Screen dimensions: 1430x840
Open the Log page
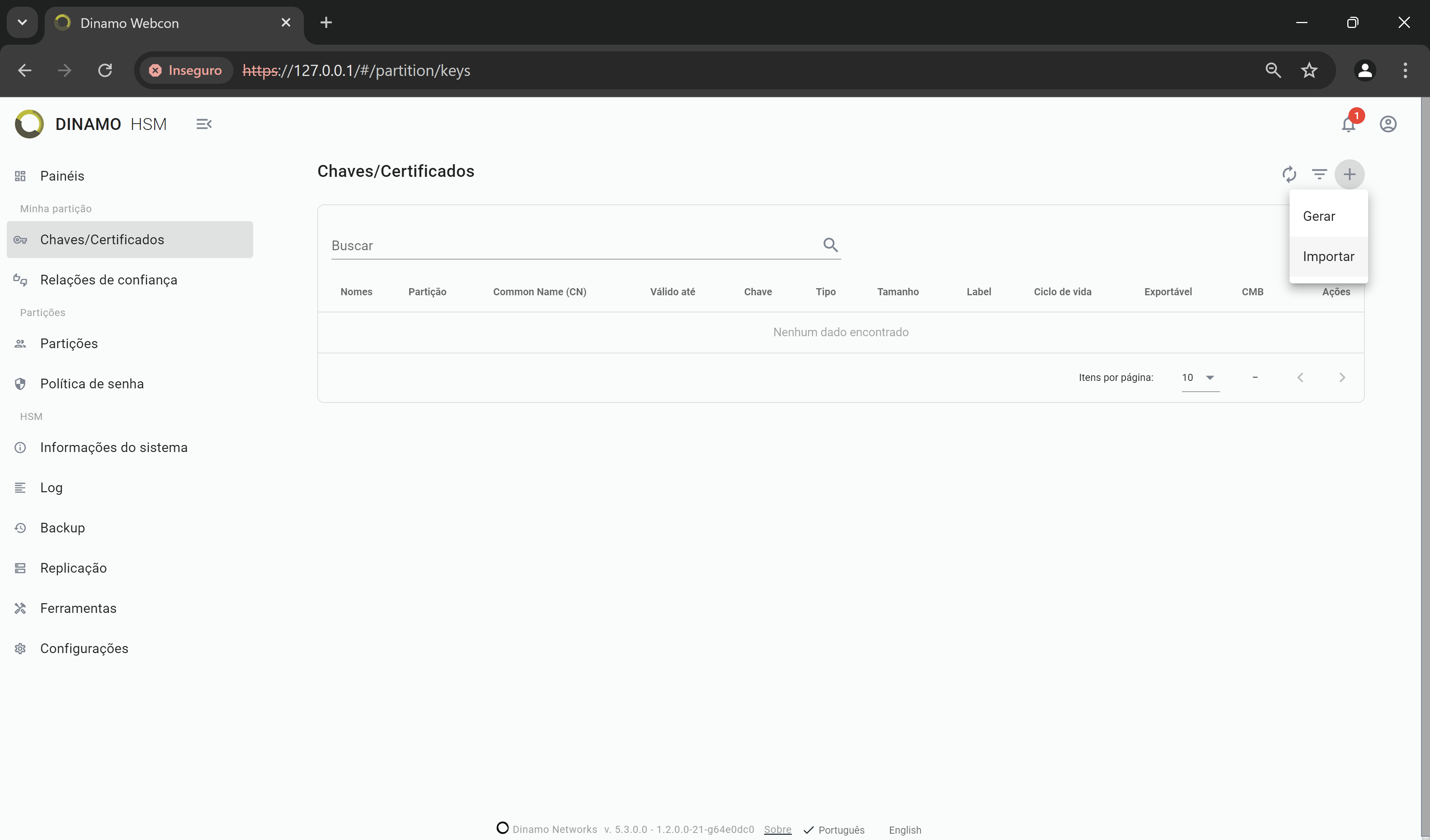tap(130, 487)
